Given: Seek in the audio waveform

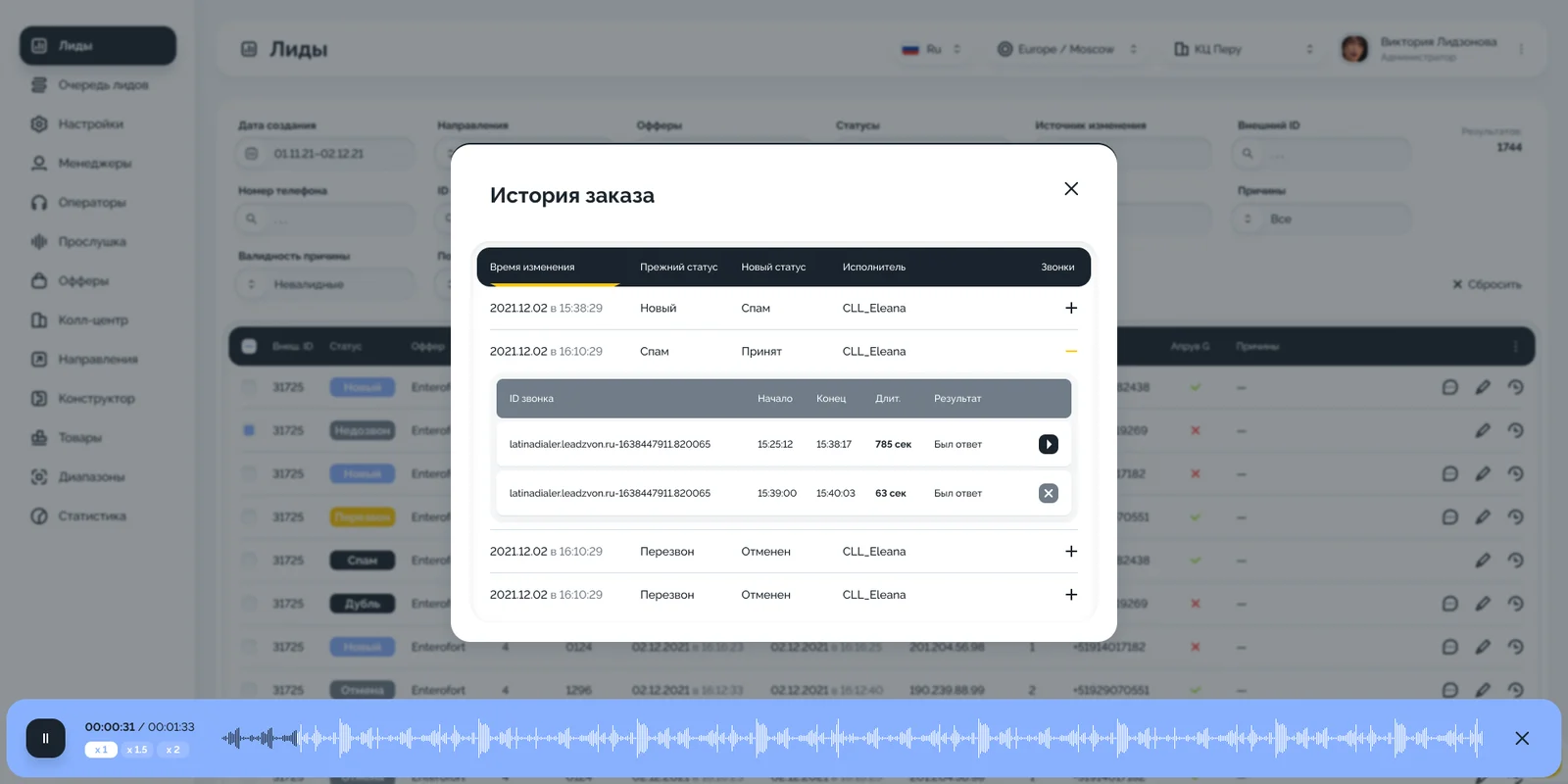Looking at the screenshot, I should coord(853,738).
